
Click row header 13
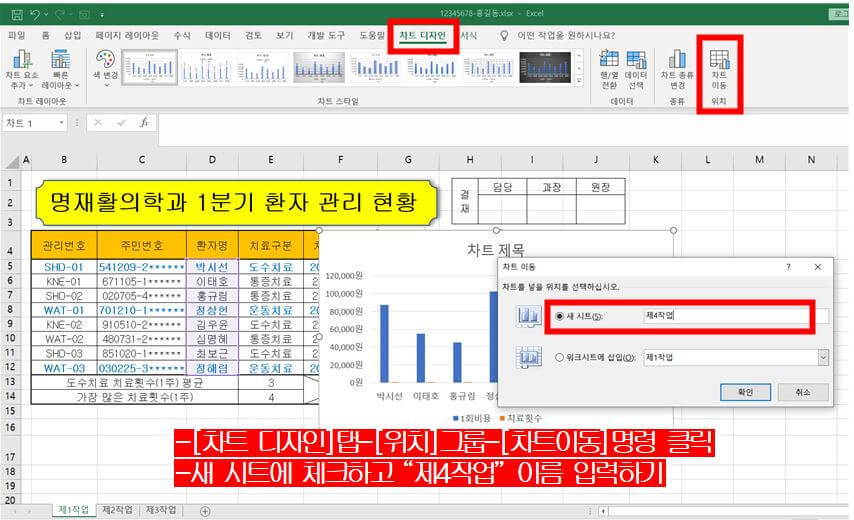click(x=10, y=382)
